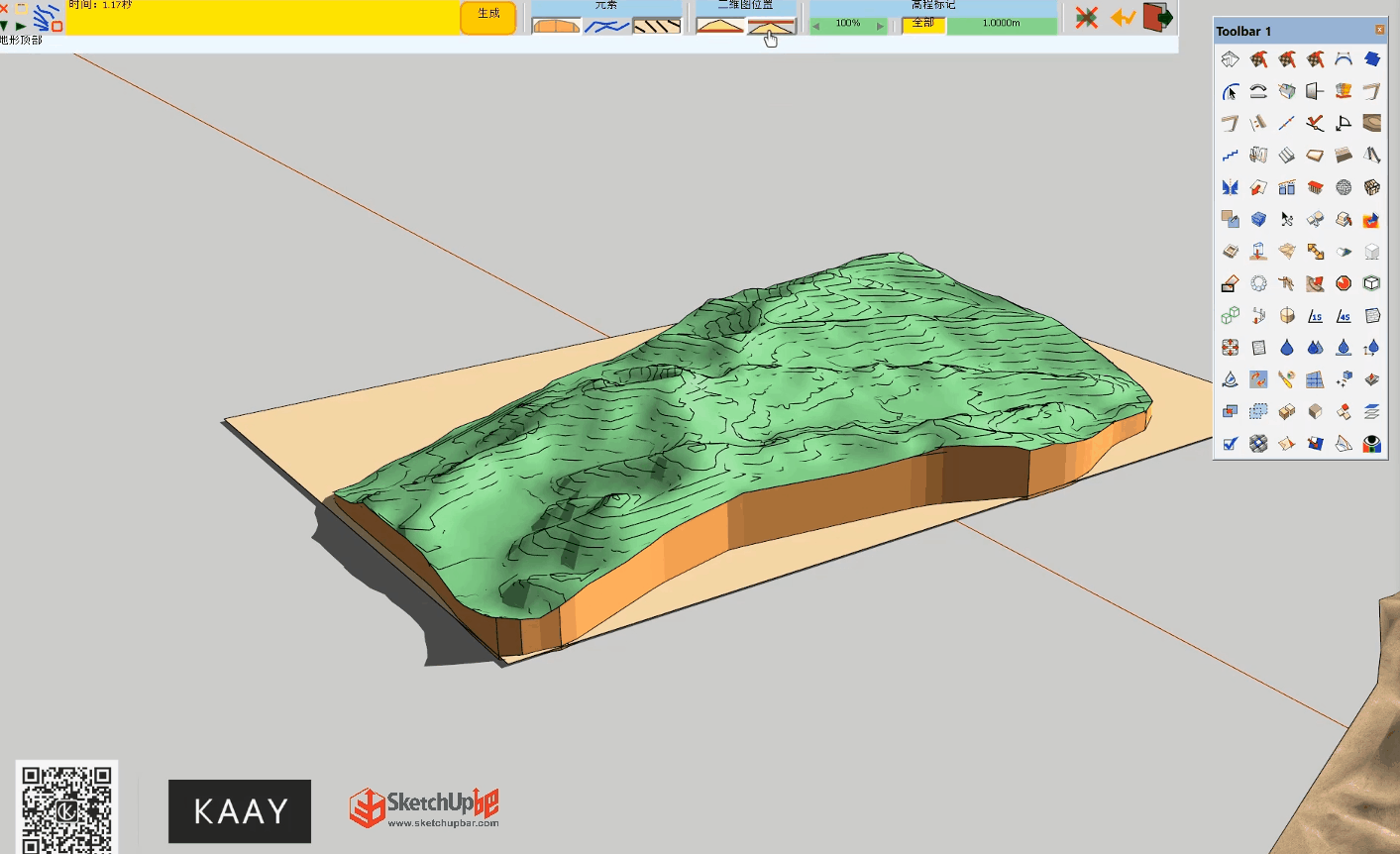1400x854 pixels.
Task: Click the 45 degree angle icon
Action: click(x=1344, y=316)
